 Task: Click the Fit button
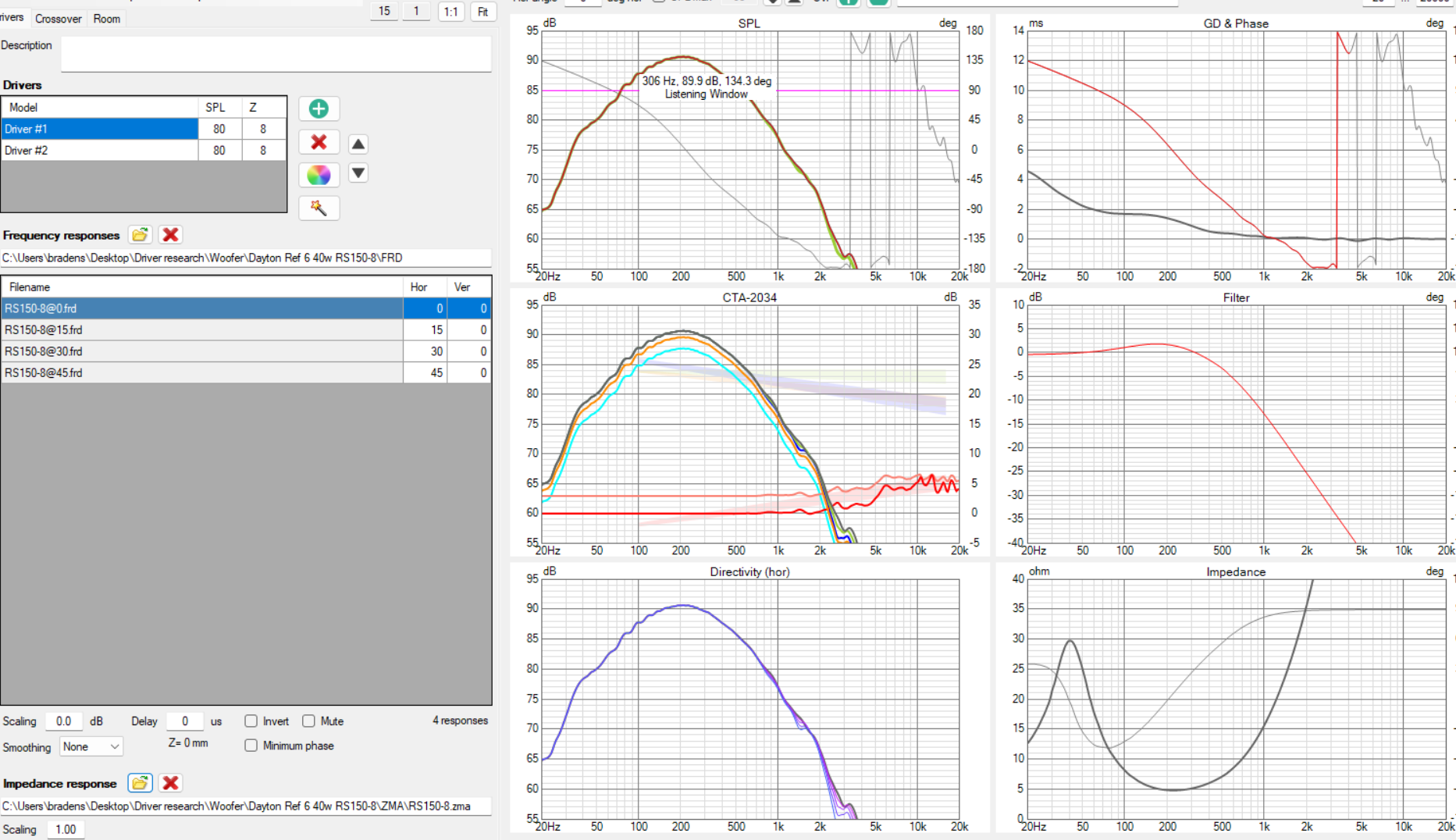coord(483,11)
